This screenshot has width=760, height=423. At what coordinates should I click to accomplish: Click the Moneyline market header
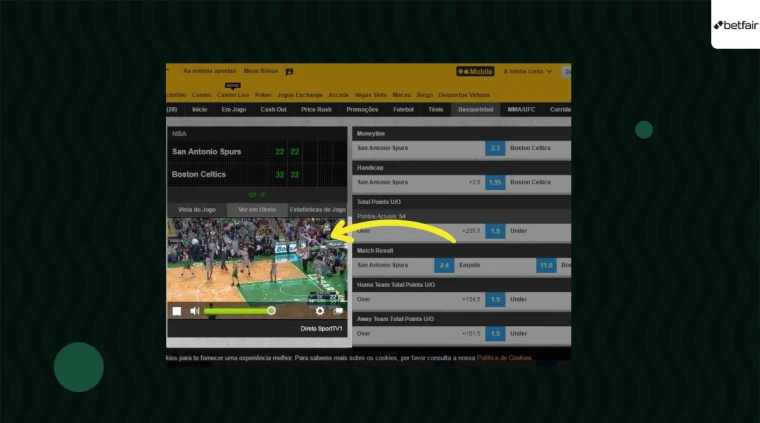click(x=461, y=134)
